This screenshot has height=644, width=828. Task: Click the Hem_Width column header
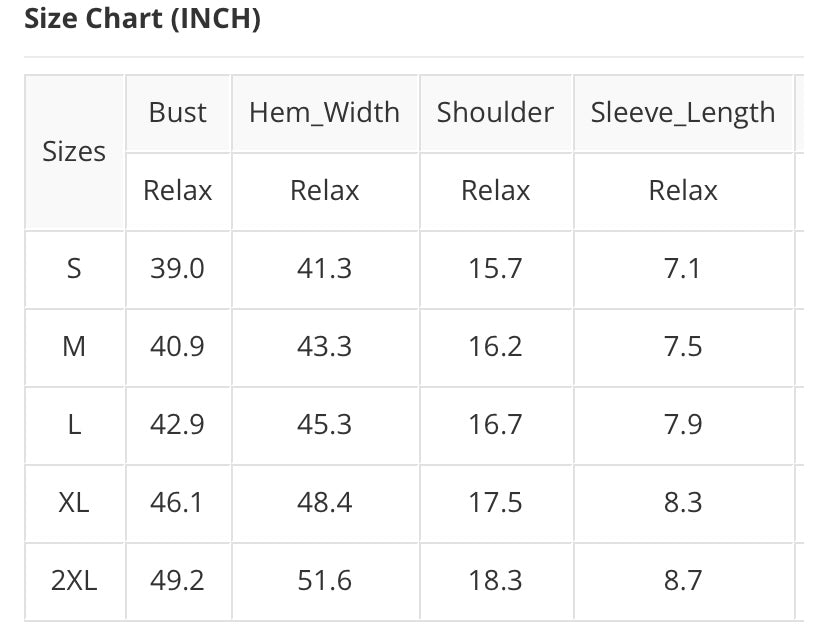324,113
